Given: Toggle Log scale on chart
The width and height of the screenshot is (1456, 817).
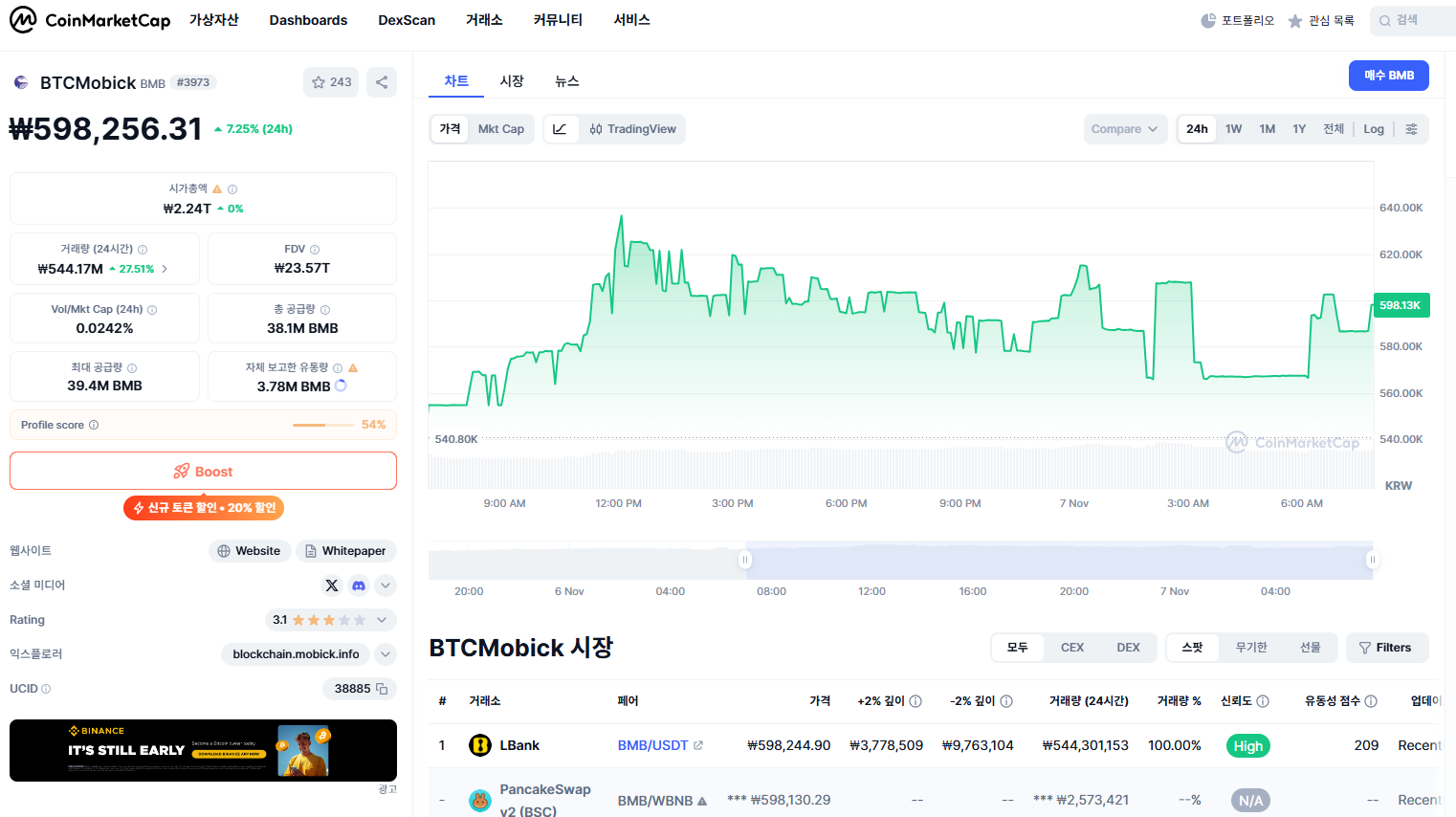Looking at the screenshot, I should click(x=1374, y=129).
